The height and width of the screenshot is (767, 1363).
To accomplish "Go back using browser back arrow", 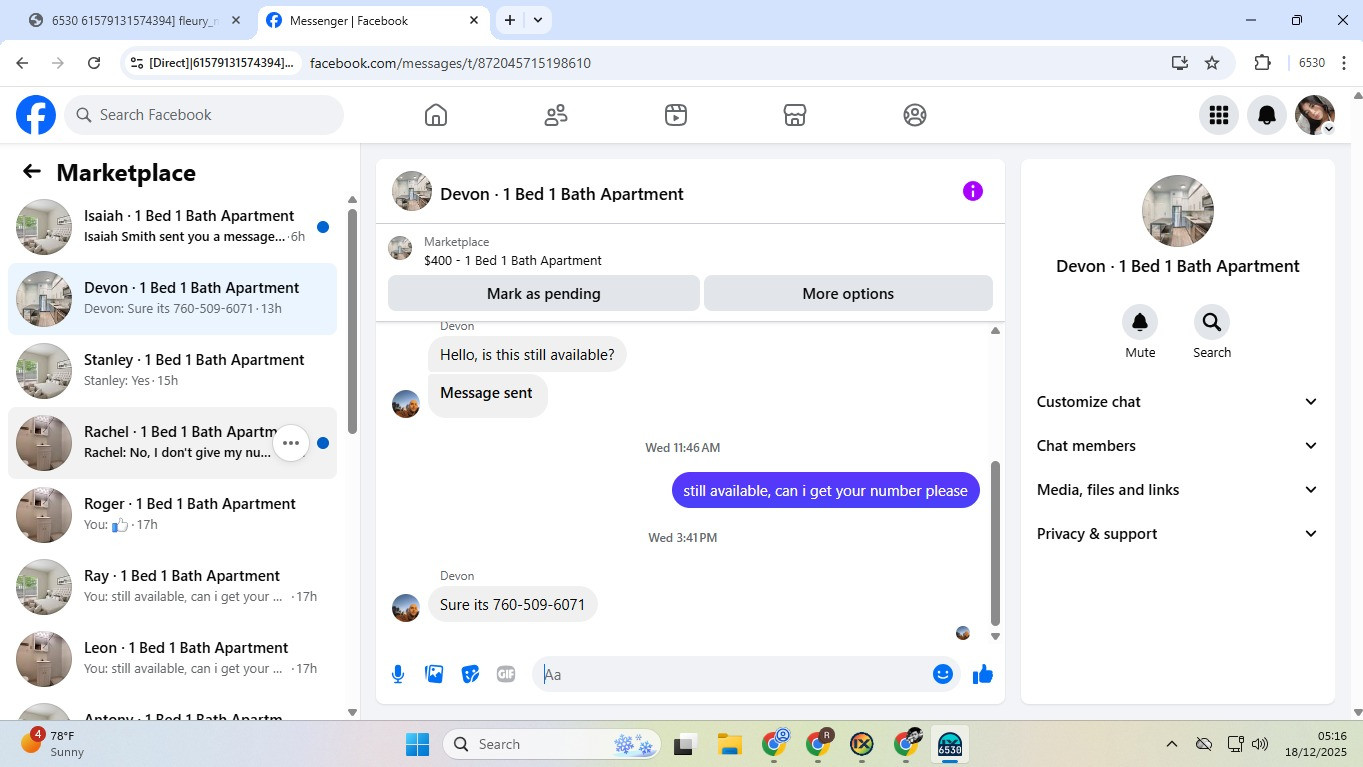I will click(x=22, y=63).
